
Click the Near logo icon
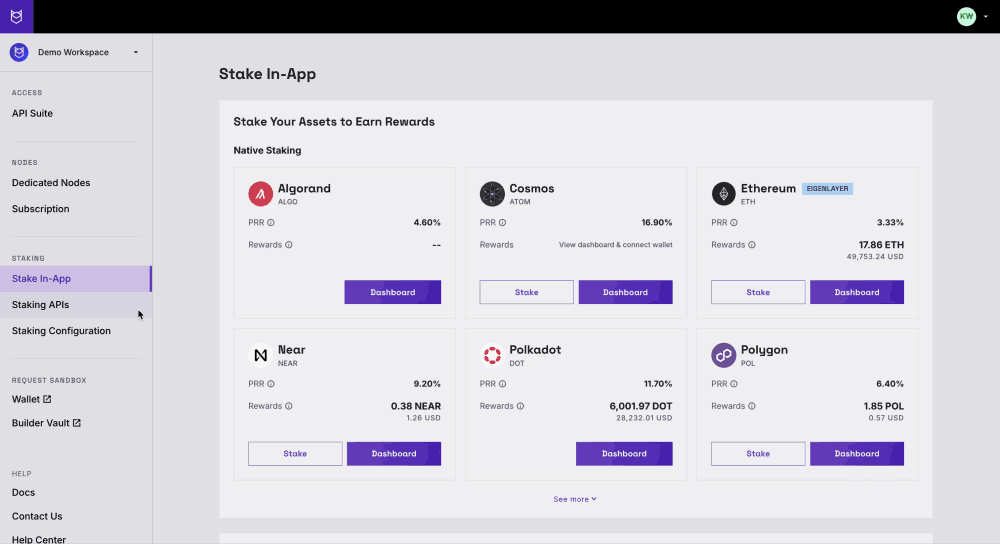[x=260, y=355]
